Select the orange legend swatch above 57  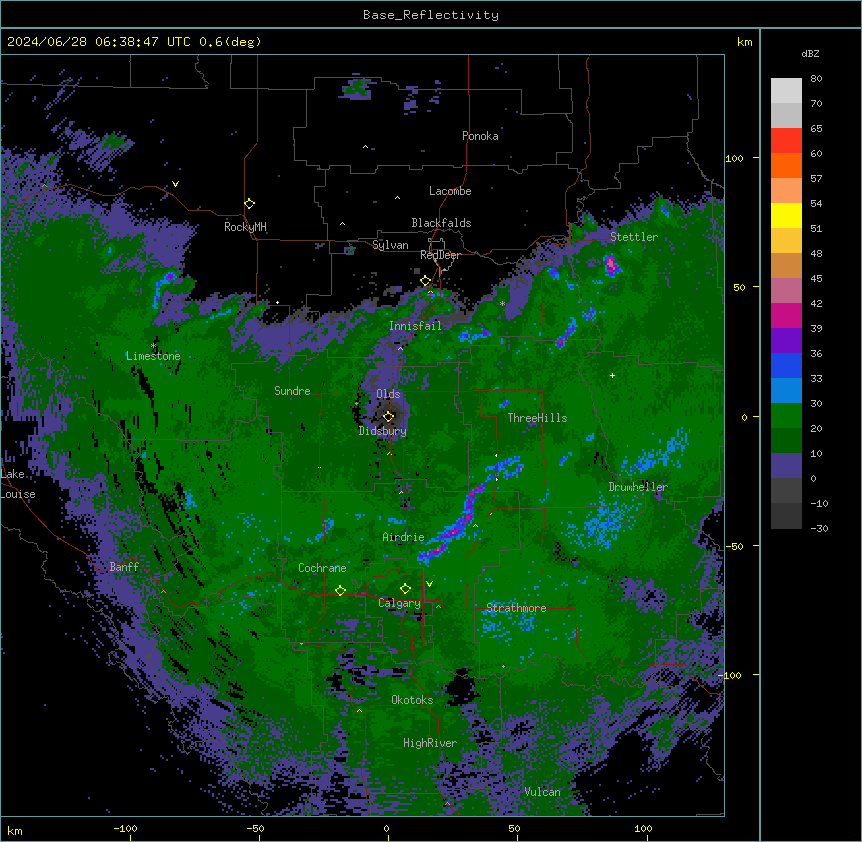point(786,165)
